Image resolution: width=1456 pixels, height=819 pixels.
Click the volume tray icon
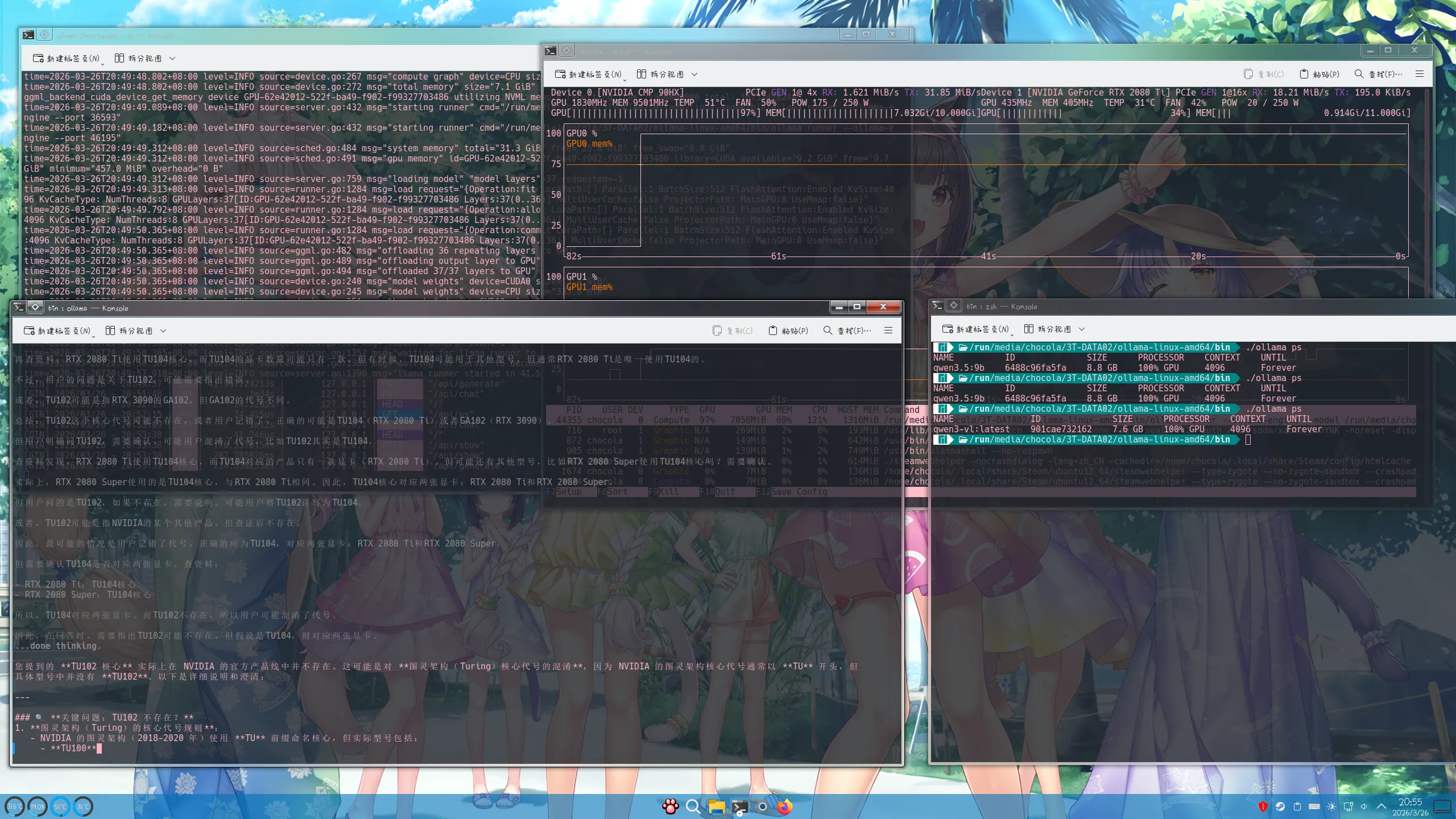1364,806
